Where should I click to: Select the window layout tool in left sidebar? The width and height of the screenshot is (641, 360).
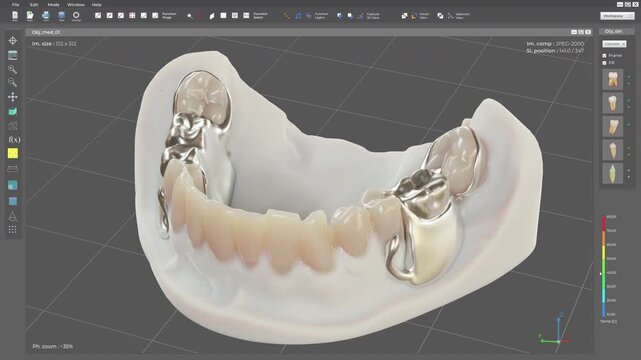pos(13,55)
